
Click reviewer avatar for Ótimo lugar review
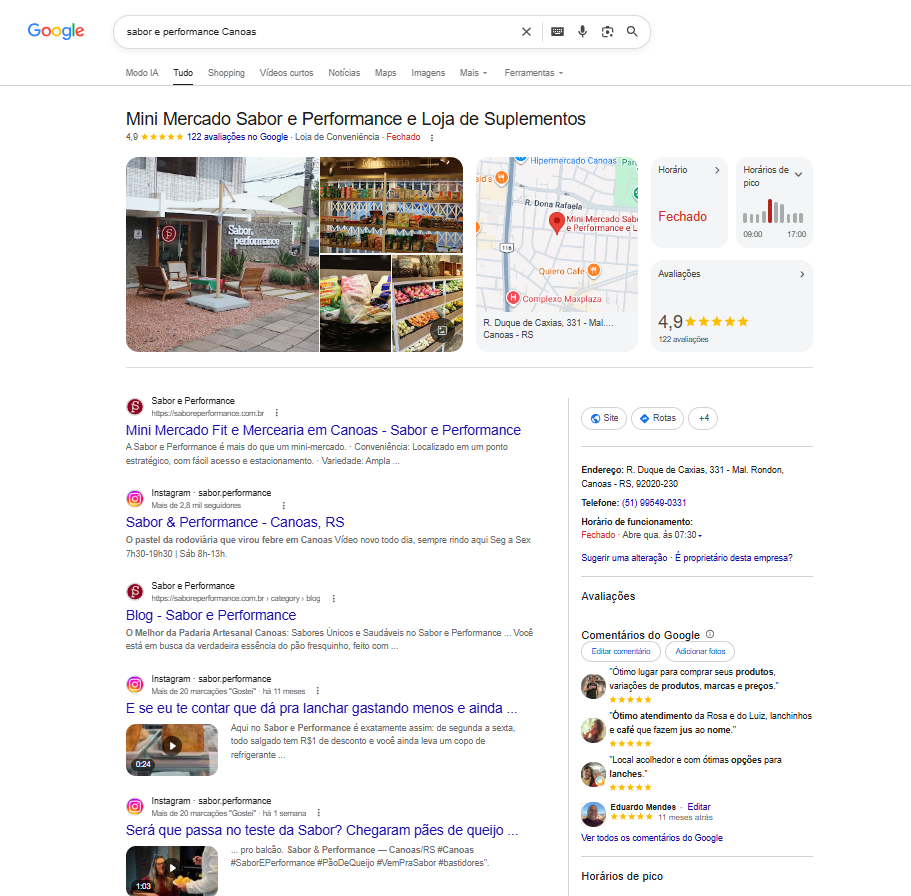(x=593, y=686)
